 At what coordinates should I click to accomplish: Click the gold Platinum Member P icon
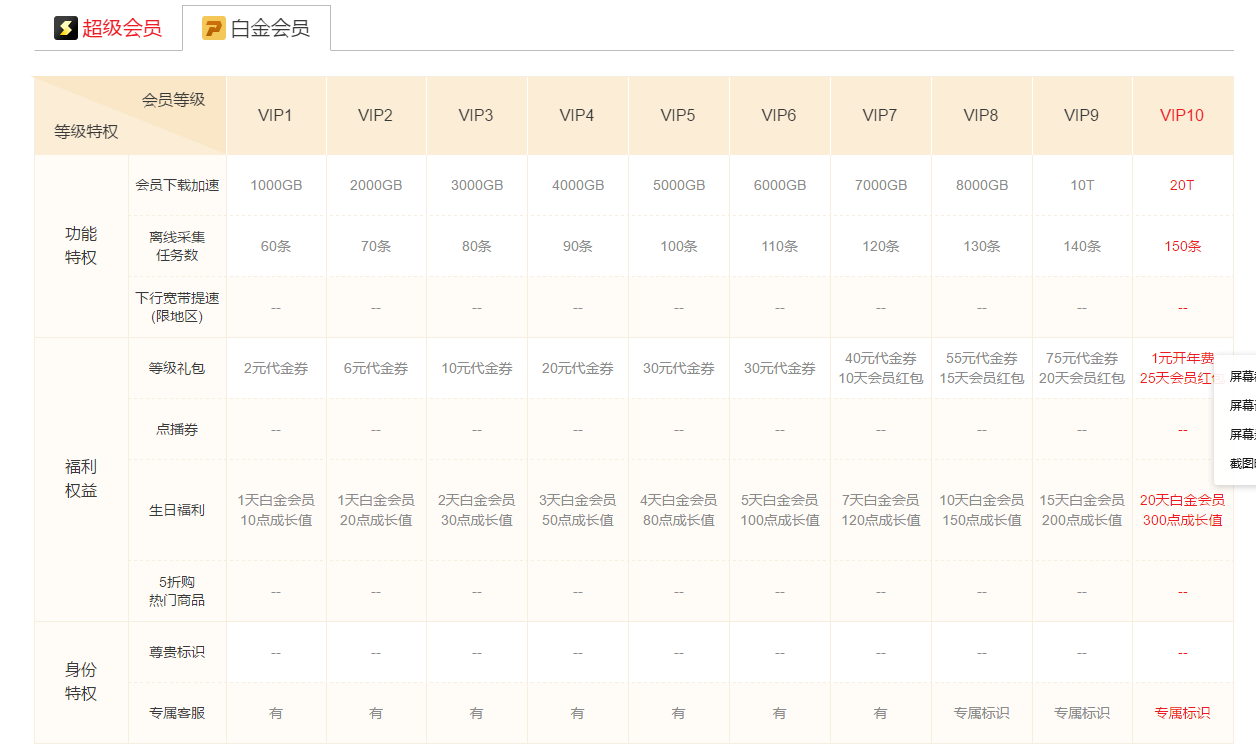click(213, 28)
